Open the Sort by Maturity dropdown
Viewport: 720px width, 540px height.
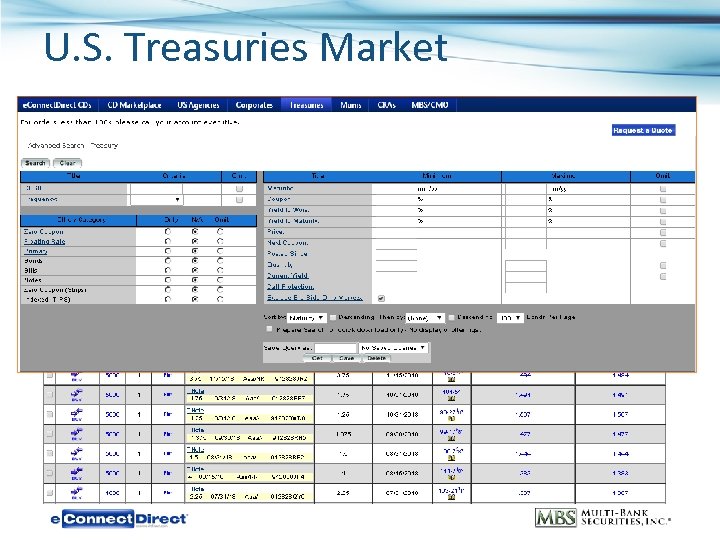coord(306,318)
